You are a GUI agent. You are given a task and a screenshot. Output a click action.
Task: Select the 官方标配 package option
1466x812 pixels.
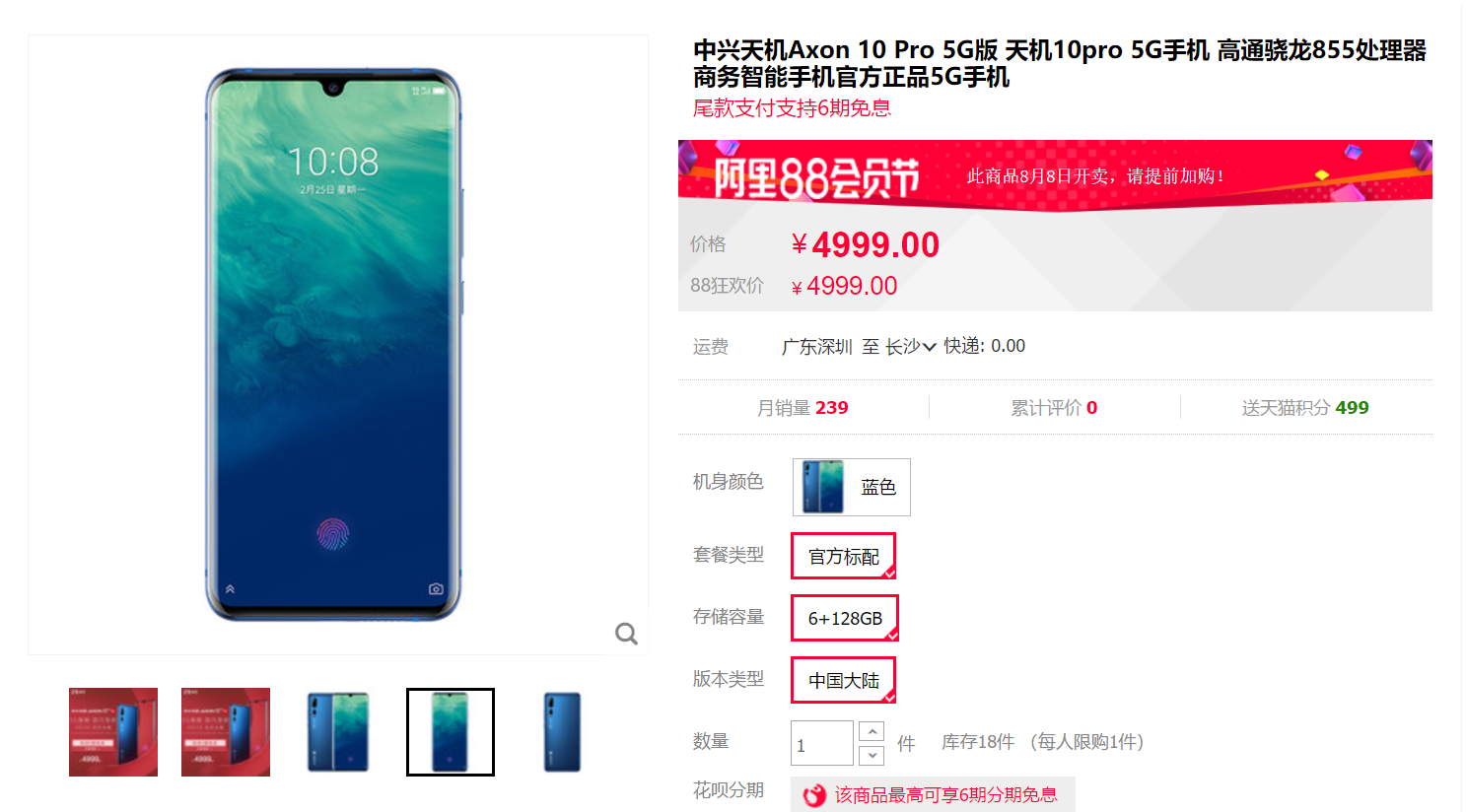[843, 556]
